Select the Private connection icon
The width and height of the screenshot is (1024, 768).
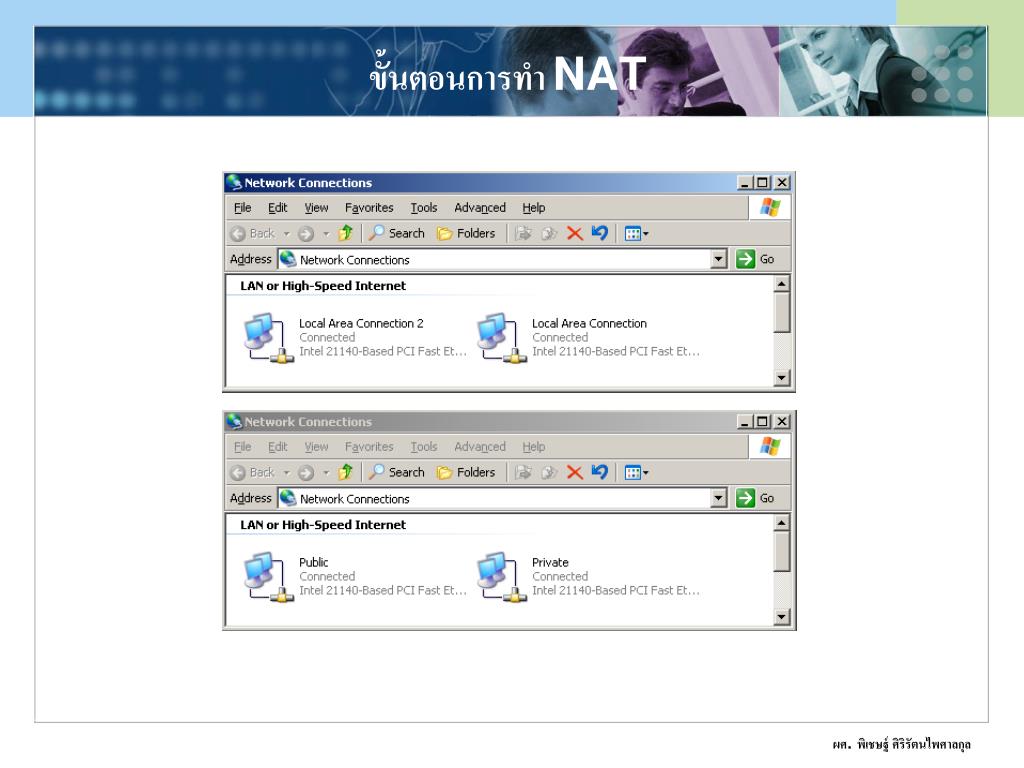click(502, 577)
